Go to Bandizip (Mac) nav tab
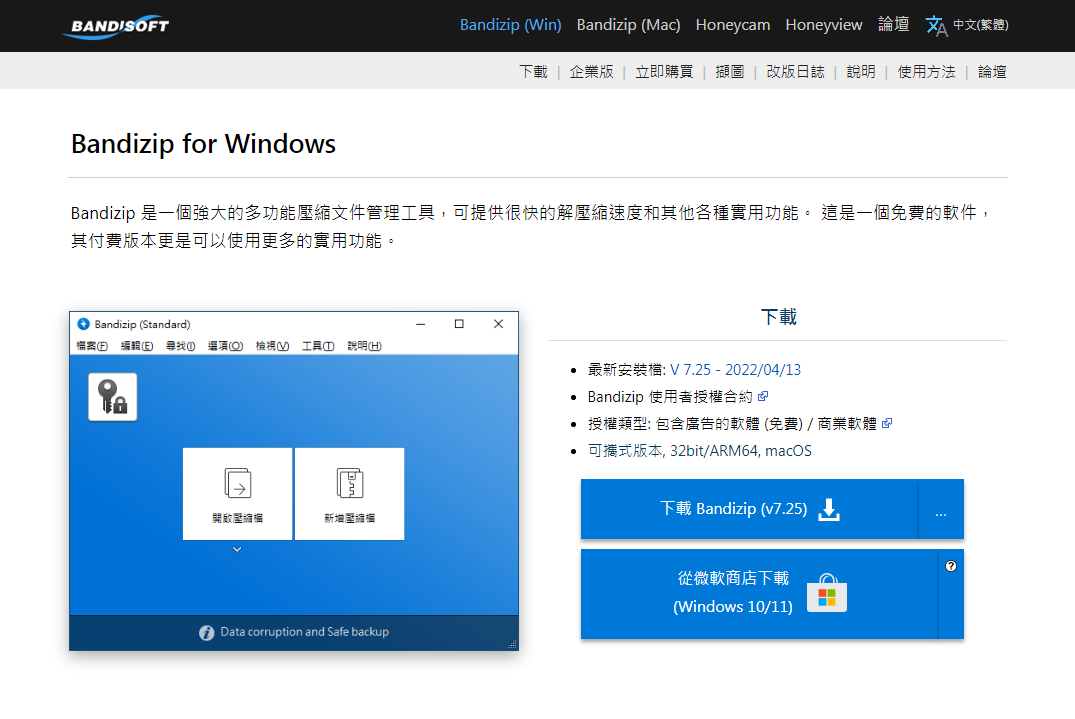Image resolution: width=1075 pixels, height=719 pixels. [x=629, y=25]
